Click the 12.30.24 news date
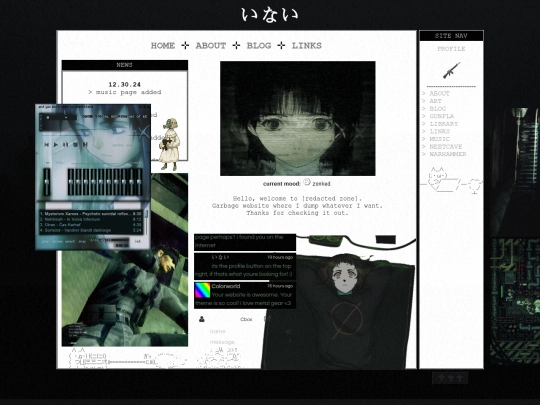The width and height of the screenshot is (540, 405). point(125,84)
